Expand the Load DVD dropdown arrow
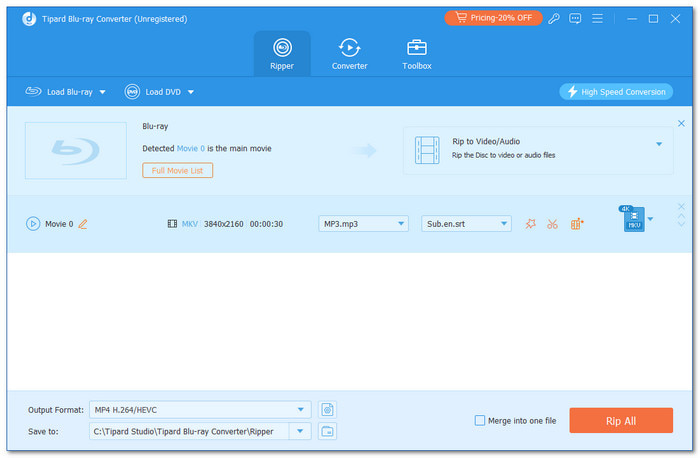 point(191,92)
